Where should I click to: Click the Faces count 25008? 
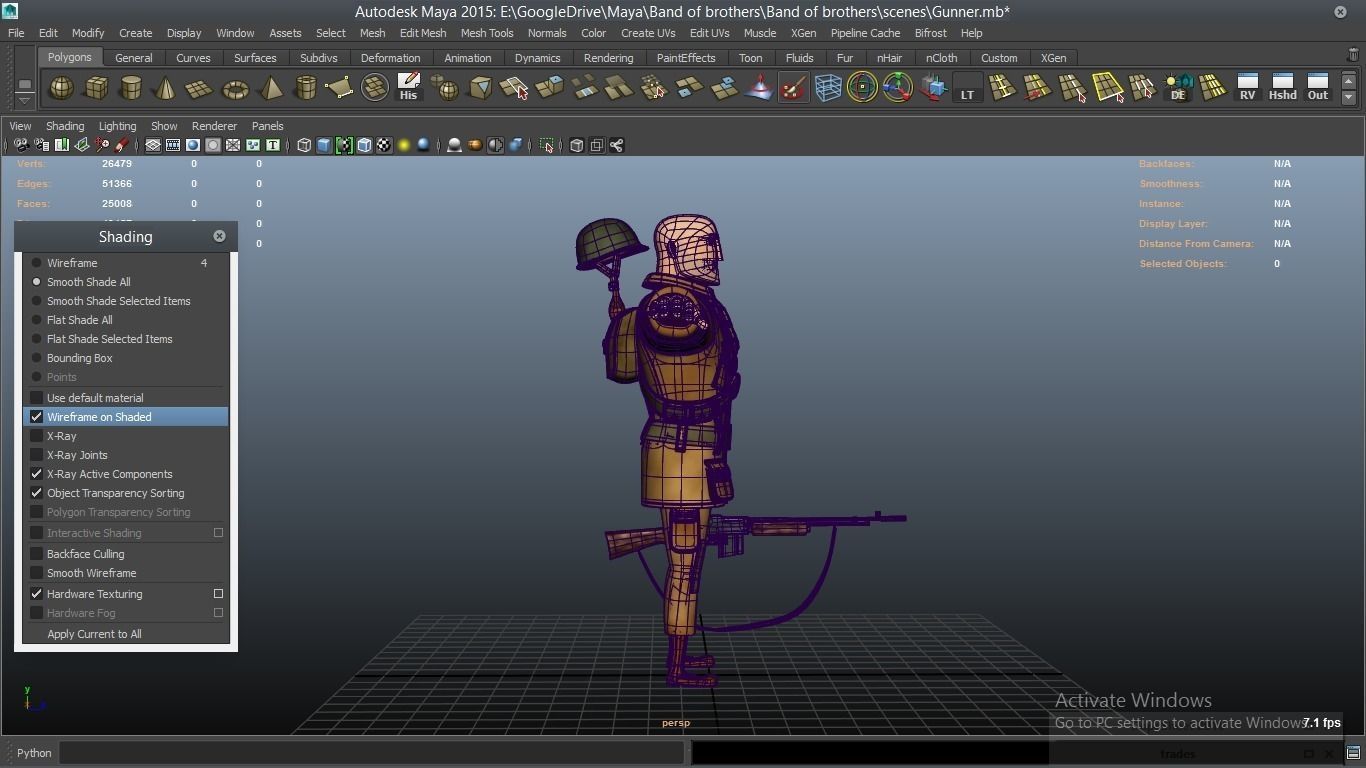pyautogui.click(x=116, y=204)
